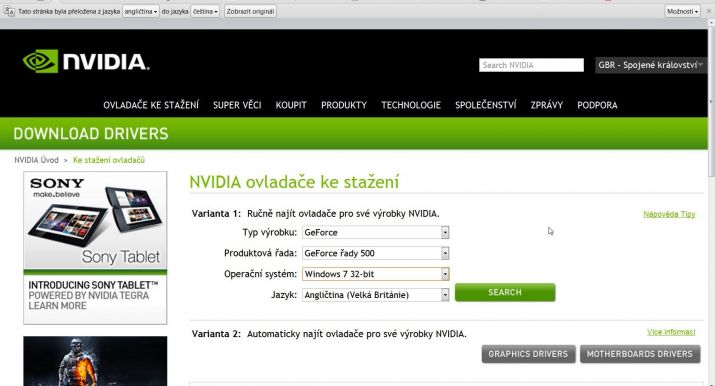Click the 'NVIDIA Úvod' breadcrumb link
This screenshot has height=386, width=715.
(36, 160)
